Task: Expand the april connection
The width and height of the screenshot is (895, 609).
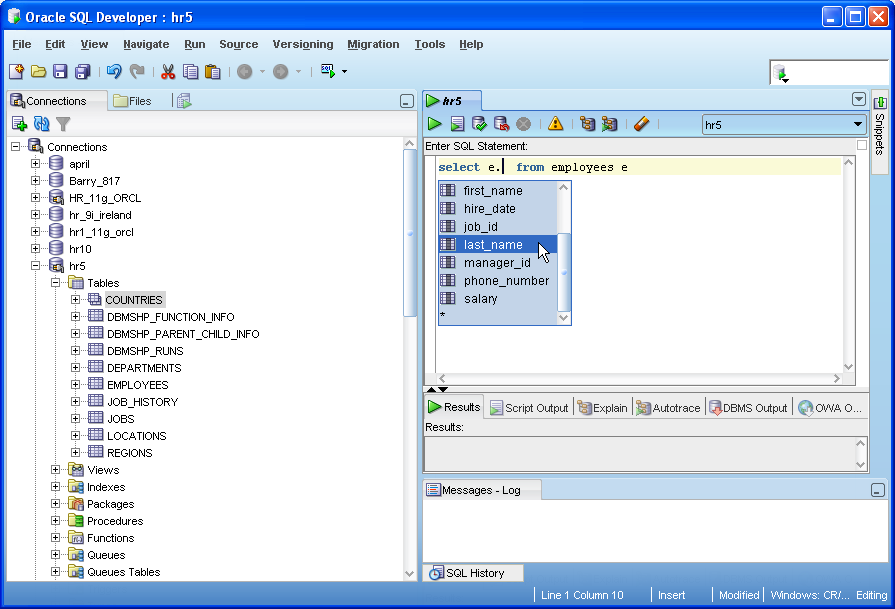Action: coord(35,164)
